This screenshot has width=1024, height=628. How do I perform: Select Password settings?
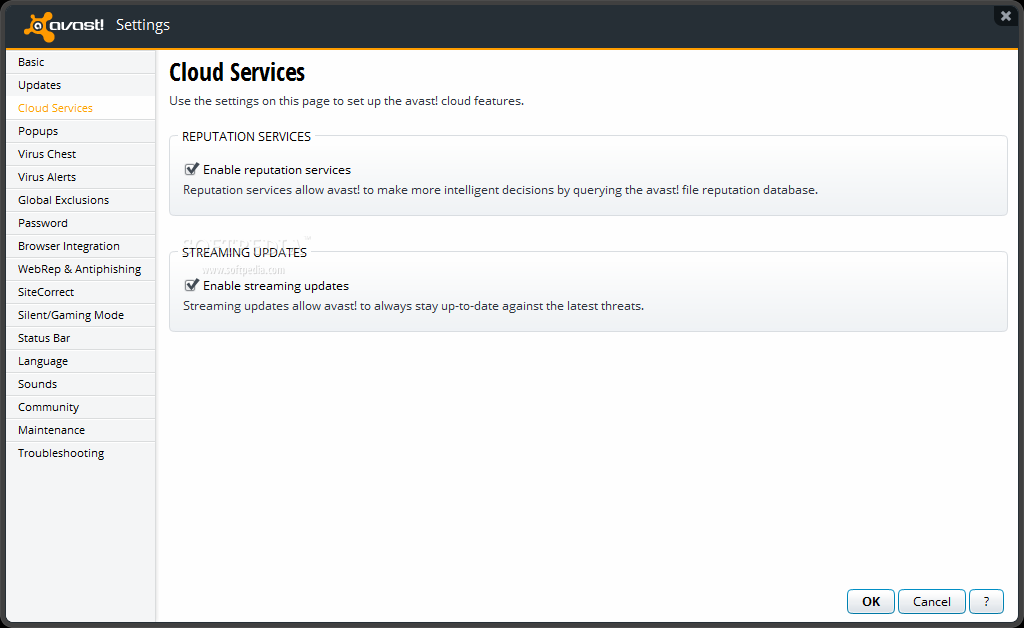click(81, 223)
